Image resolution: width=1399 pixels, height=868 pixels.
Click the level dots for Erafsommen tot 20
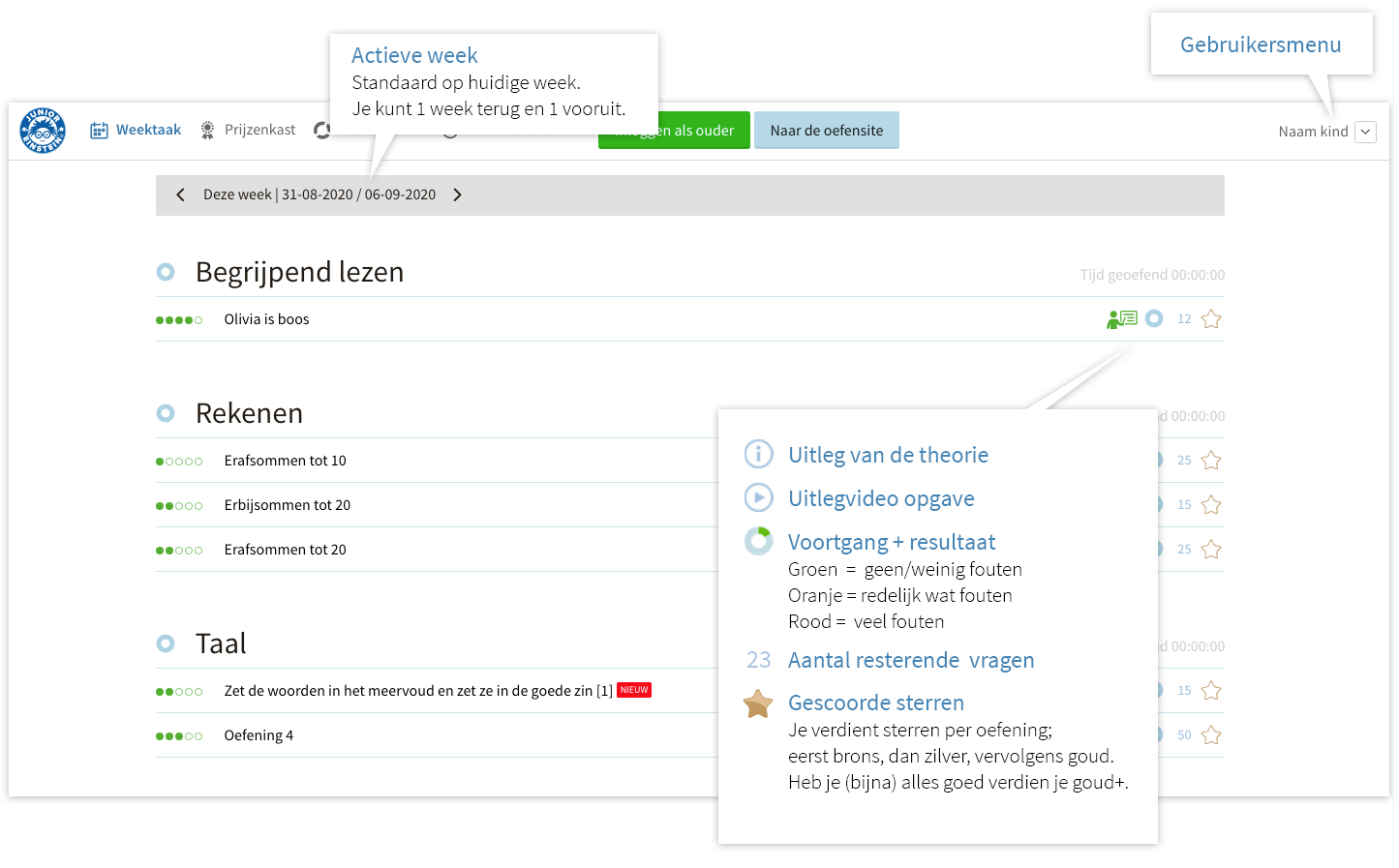[179, 551]
